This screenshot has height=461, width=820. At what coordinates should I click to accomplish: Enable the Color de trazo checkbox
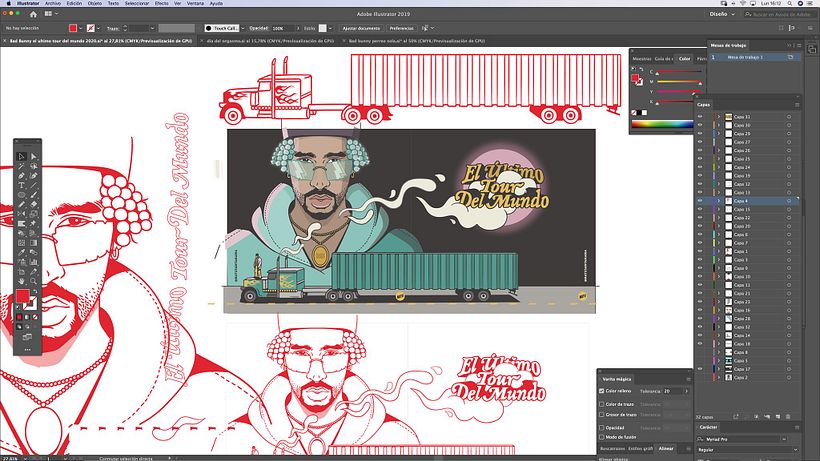point(601,404)
